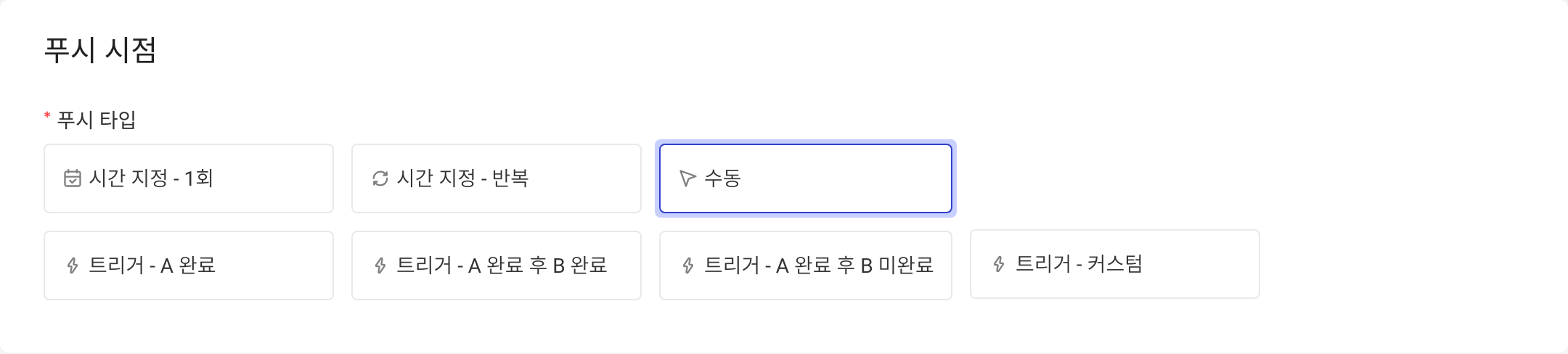The image size is (1568, 354).
Task: Click the 푸시 타입 field label
Action: (97, 119)
